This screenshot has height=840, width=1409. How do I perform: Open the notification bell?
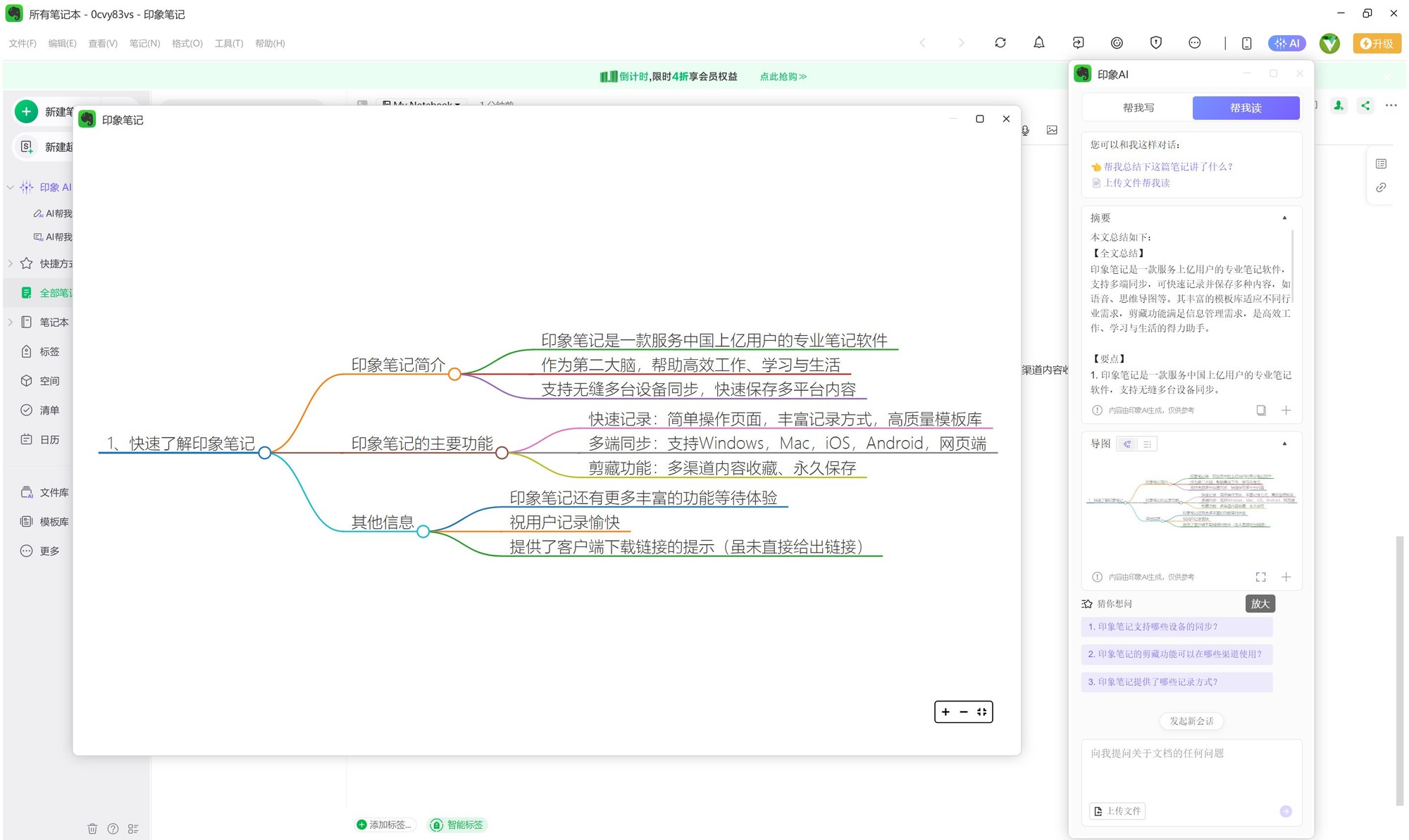click(1039, 43)
